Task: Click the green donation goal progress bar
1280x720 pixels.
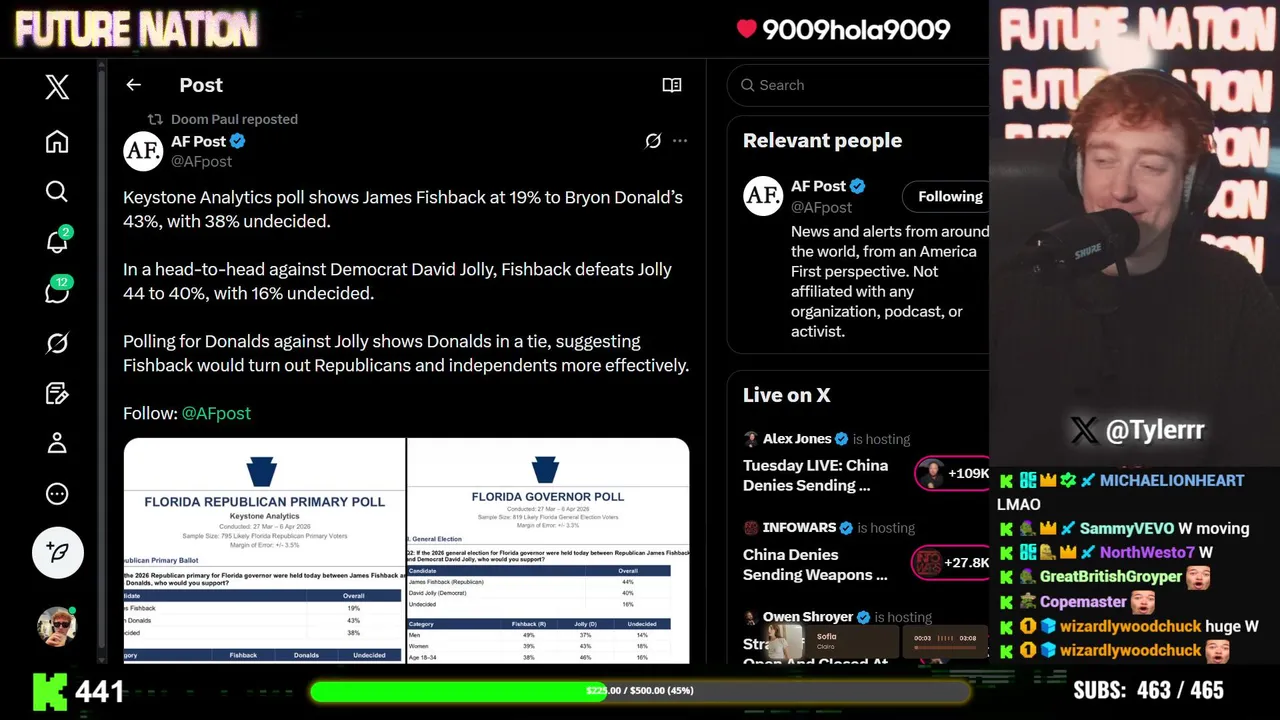Action: 640,691
